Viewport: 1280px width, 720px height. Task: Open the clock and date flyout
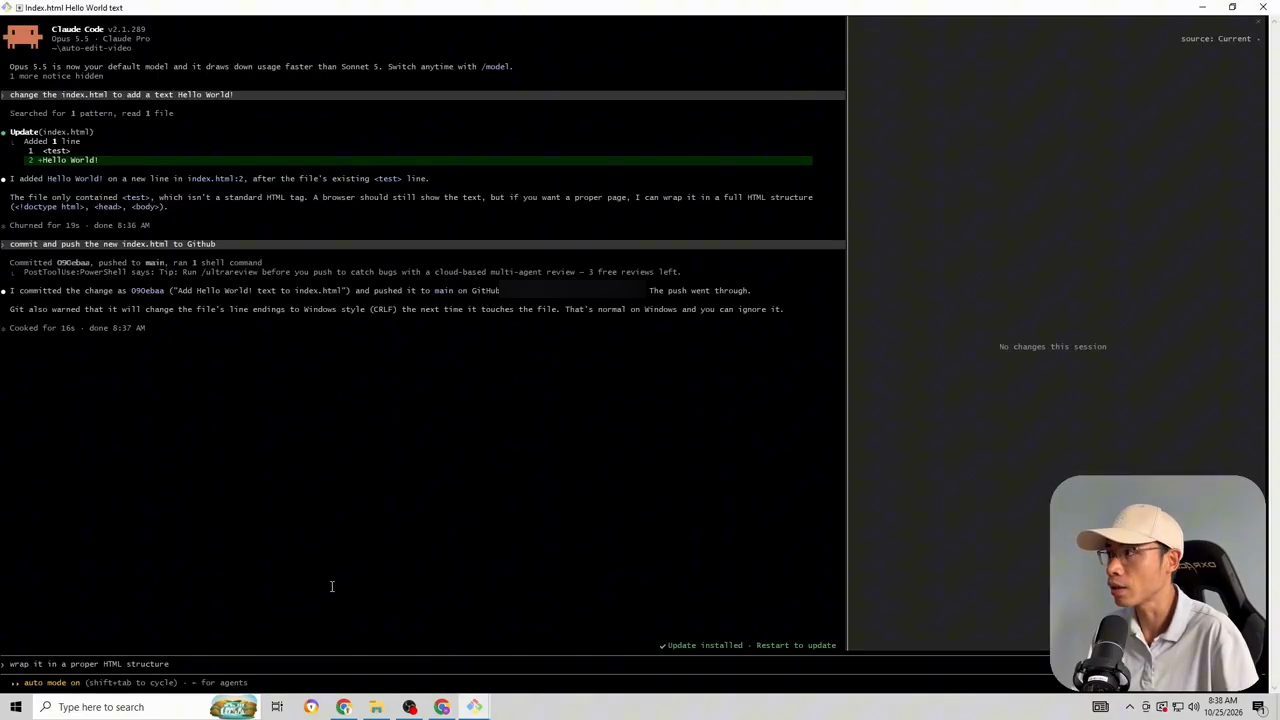point(1222,707)
